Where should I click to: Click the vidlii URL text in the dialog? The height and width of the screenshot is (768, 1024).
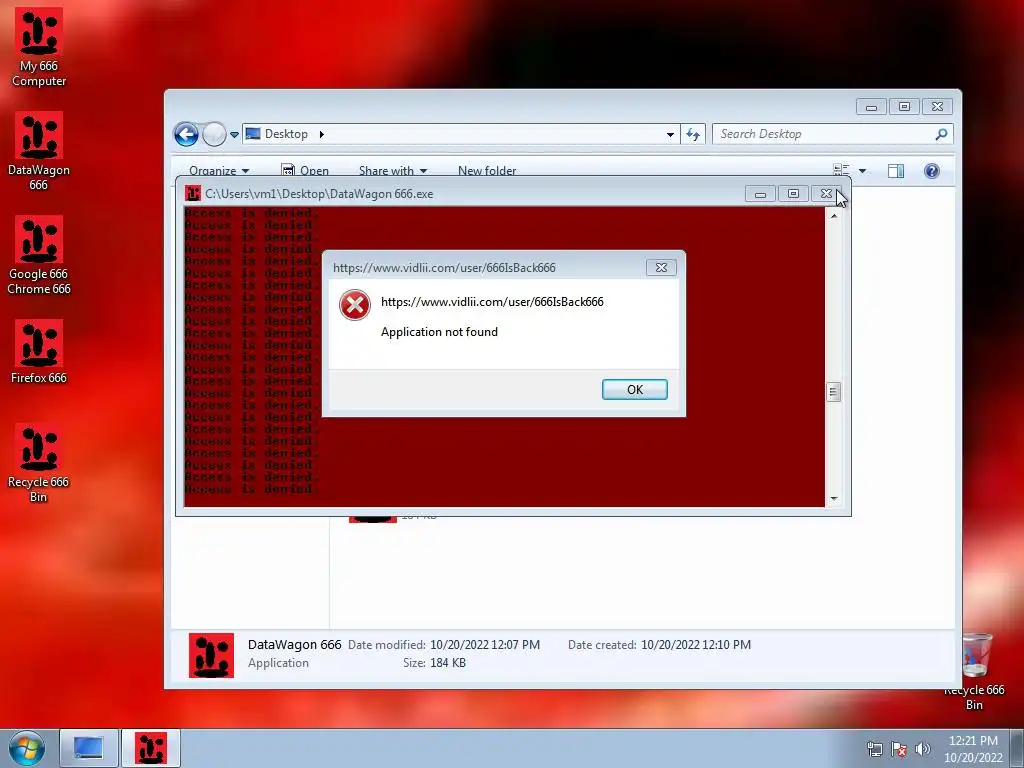click(x=492, y=302)
